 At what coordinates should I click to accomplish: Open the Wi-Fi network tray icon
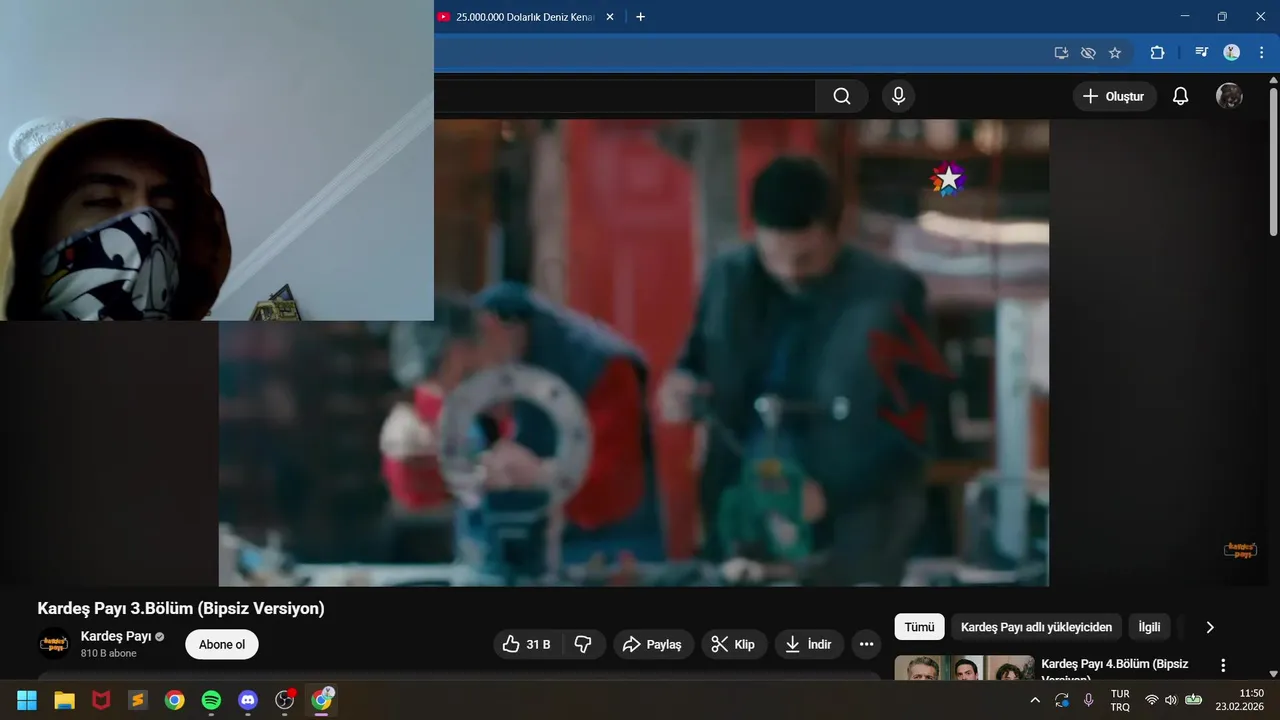1152,700
